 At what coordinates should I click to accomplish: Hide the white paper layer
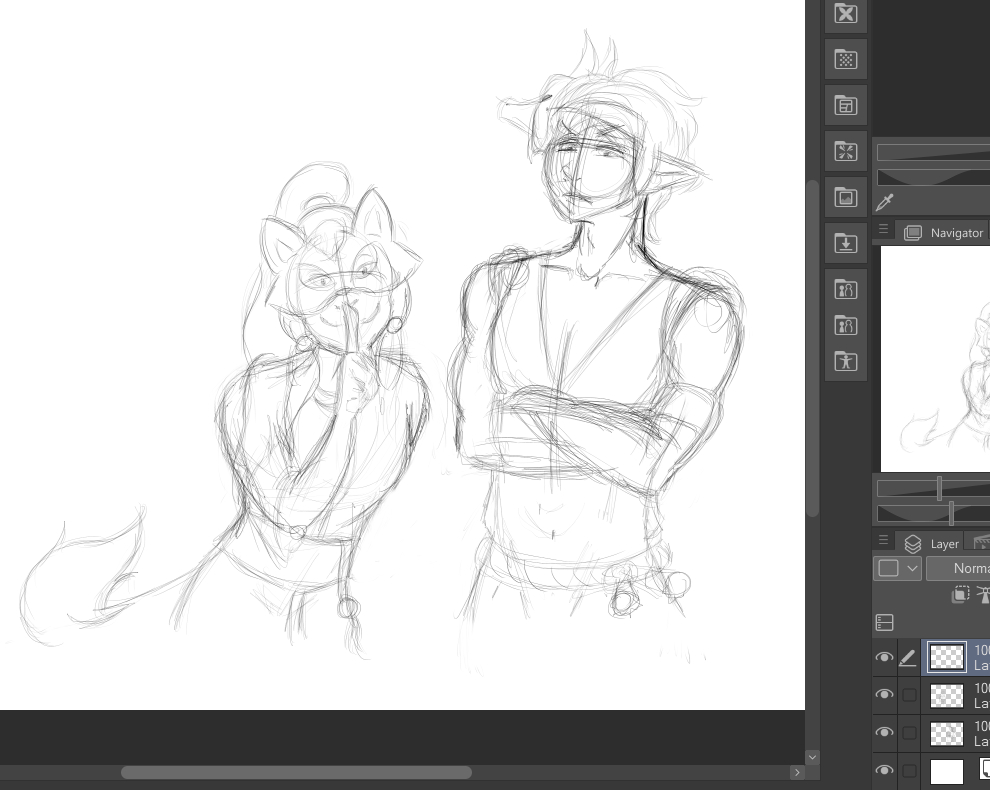click(x=884, y=770)
